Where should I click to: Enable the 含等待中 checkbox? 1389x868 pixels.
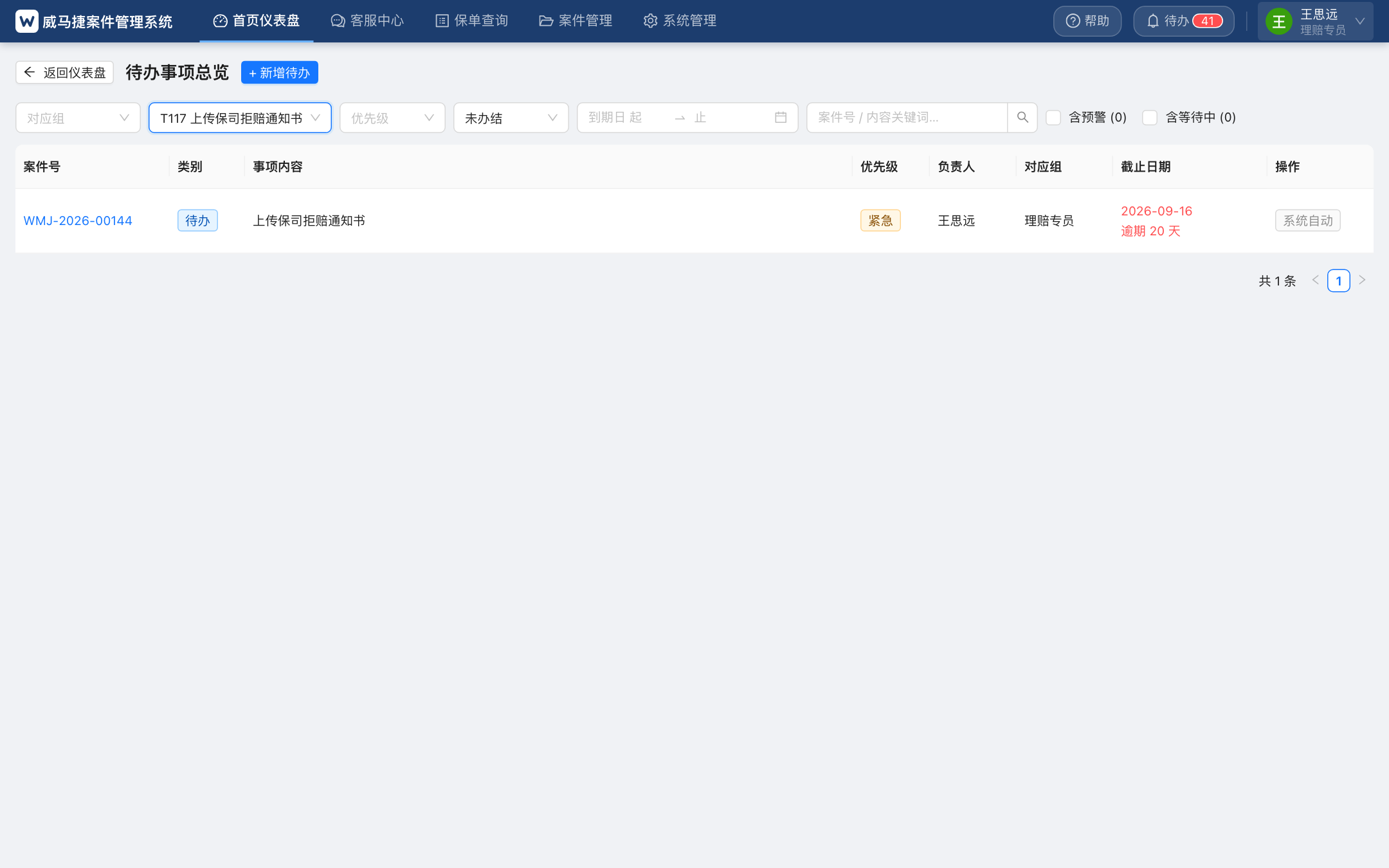[1150, 118]
